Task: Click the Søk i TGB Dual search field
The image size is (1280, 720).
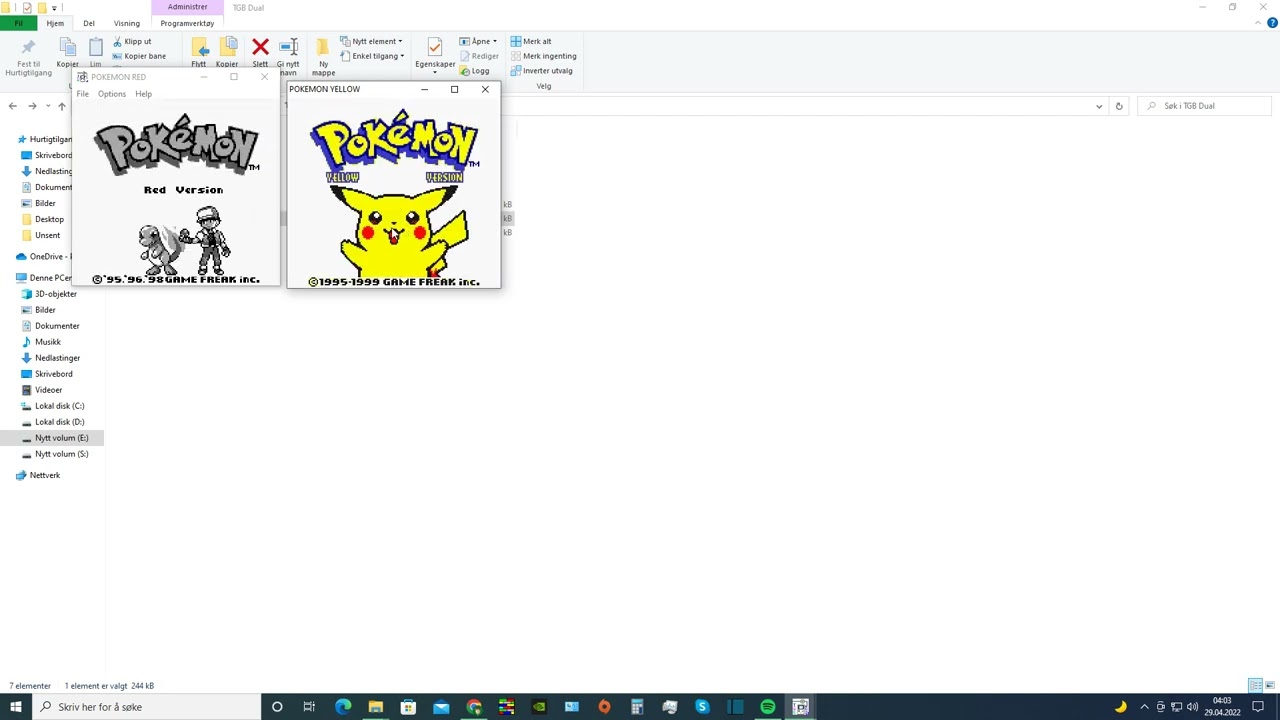Action: (1205, 106)
